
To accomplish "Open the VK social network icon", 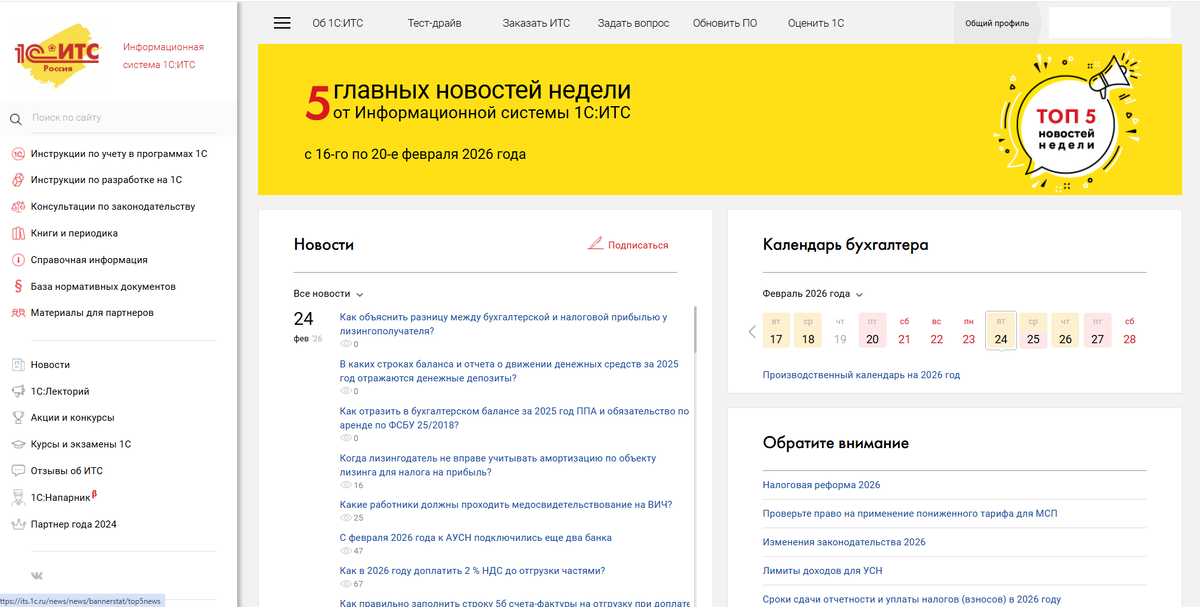I will click(37, 576).
